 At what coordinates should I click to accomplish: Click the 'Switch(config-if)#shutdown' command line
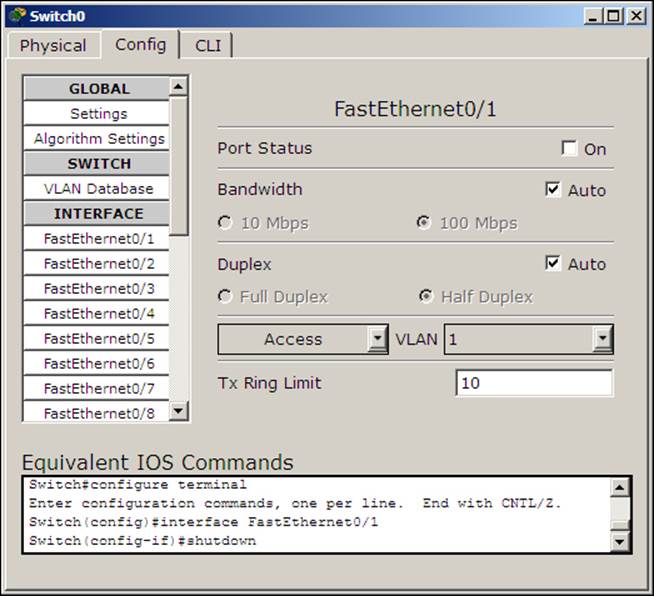coord(142,541)
